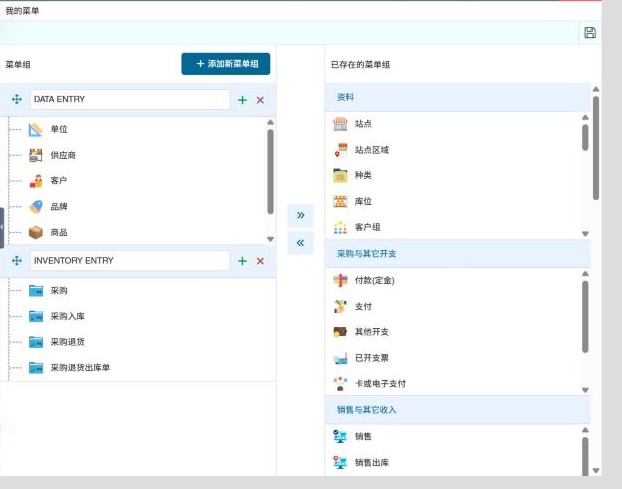This screenshot has width=622, height=489.
Task: Click the 采购入库 tree item label
Action: click(67, 316)
